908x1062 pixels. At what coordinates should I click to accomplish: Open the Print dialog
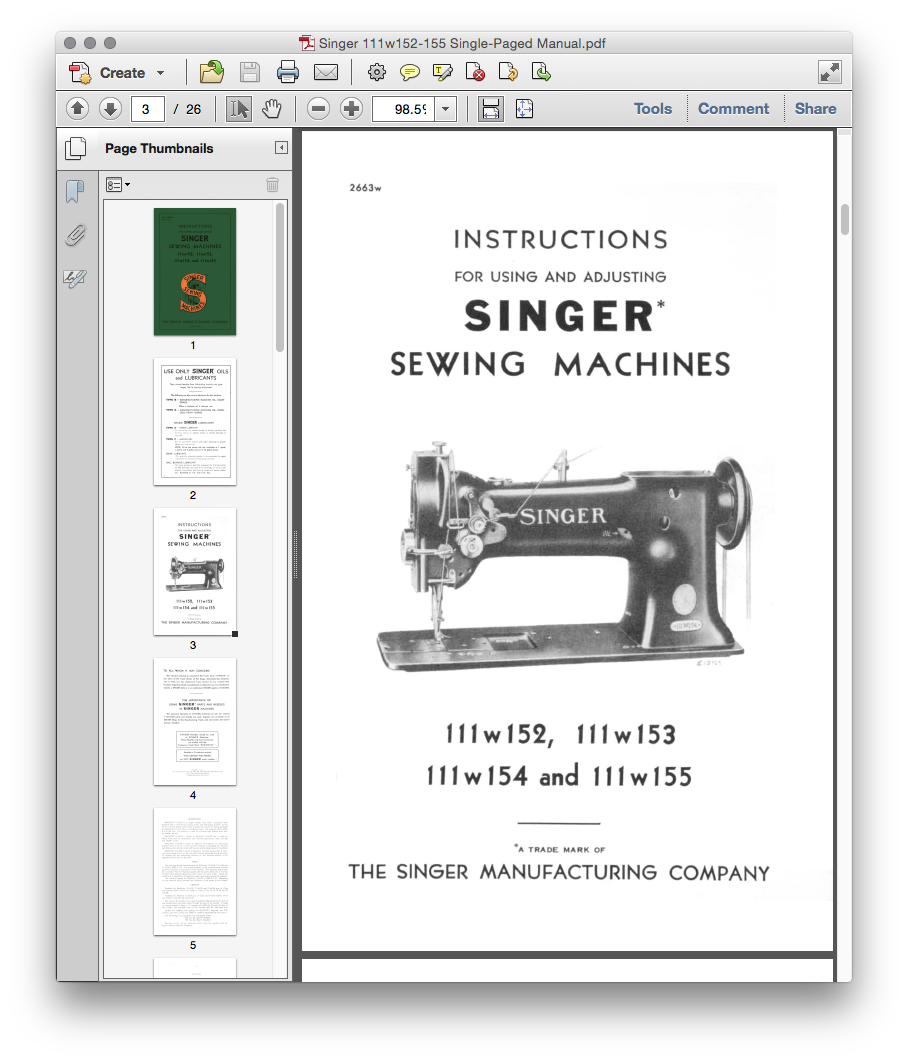point(288,71)
